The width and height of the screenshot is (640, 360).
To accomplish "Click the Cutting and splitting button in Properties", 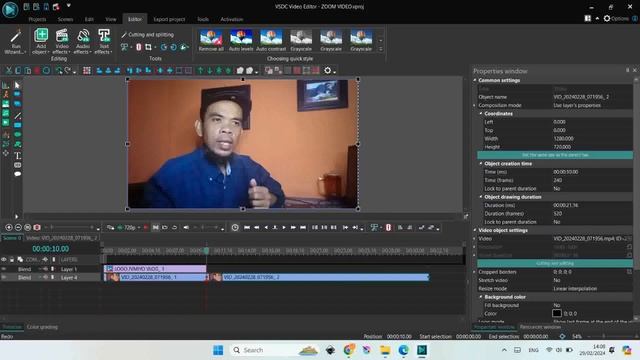I will [555, 264].
